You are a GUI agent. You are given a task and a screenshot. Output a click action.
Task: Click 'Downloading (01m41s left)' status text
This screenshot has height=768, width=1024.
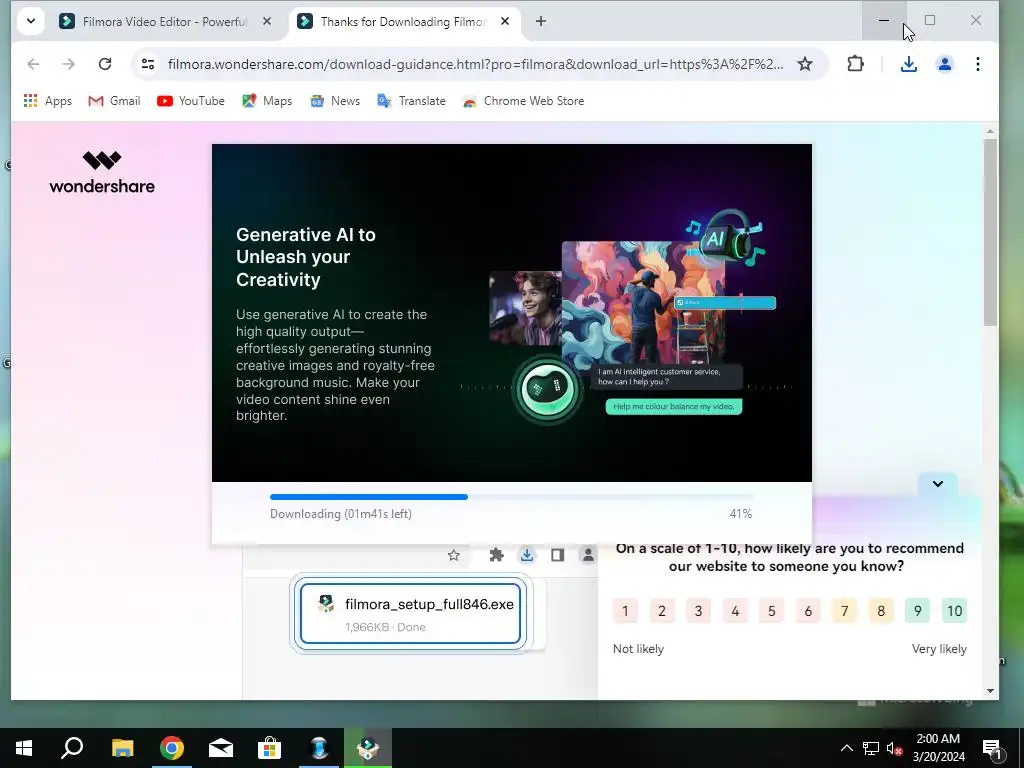click(x=341, y=514)
